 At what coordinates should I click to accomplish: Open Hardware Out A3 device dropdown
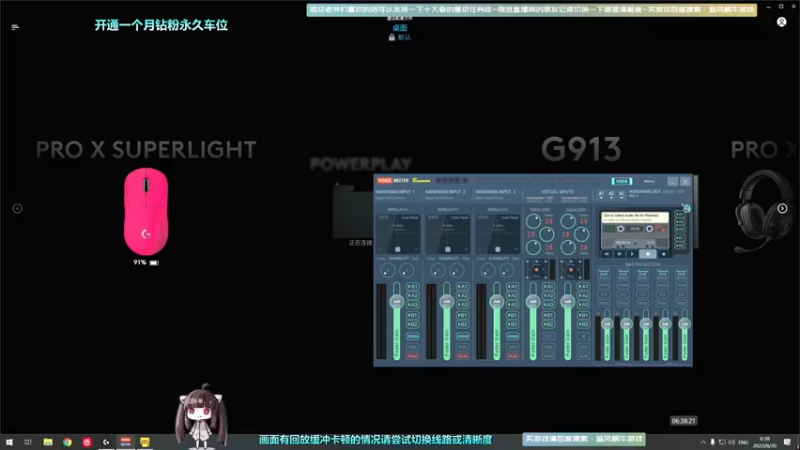coord(621,194)
